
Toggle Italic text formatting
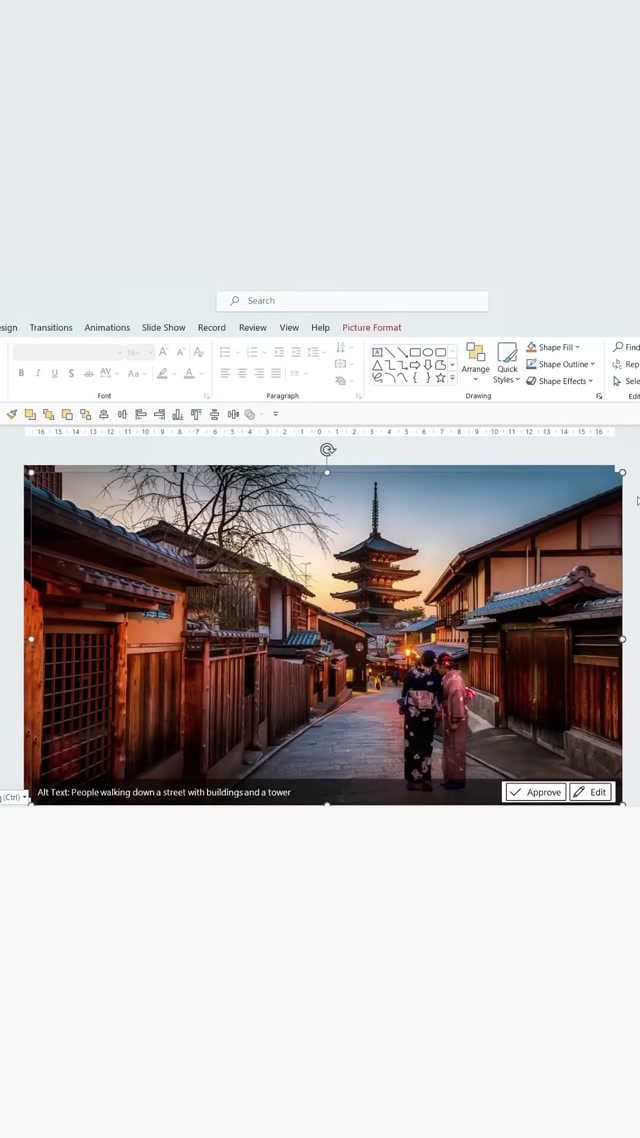tap(38, 373)
